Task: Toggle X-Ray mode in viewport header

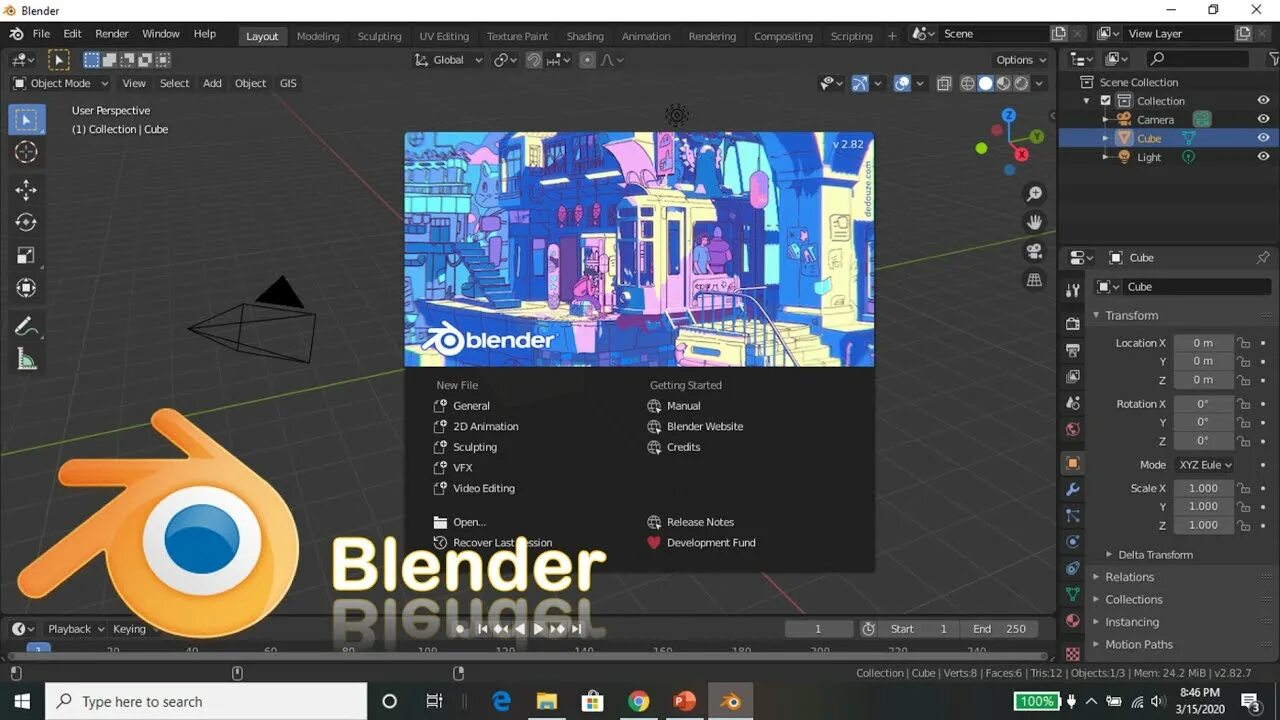Action: pyautogui.click(x=944, y=84)
